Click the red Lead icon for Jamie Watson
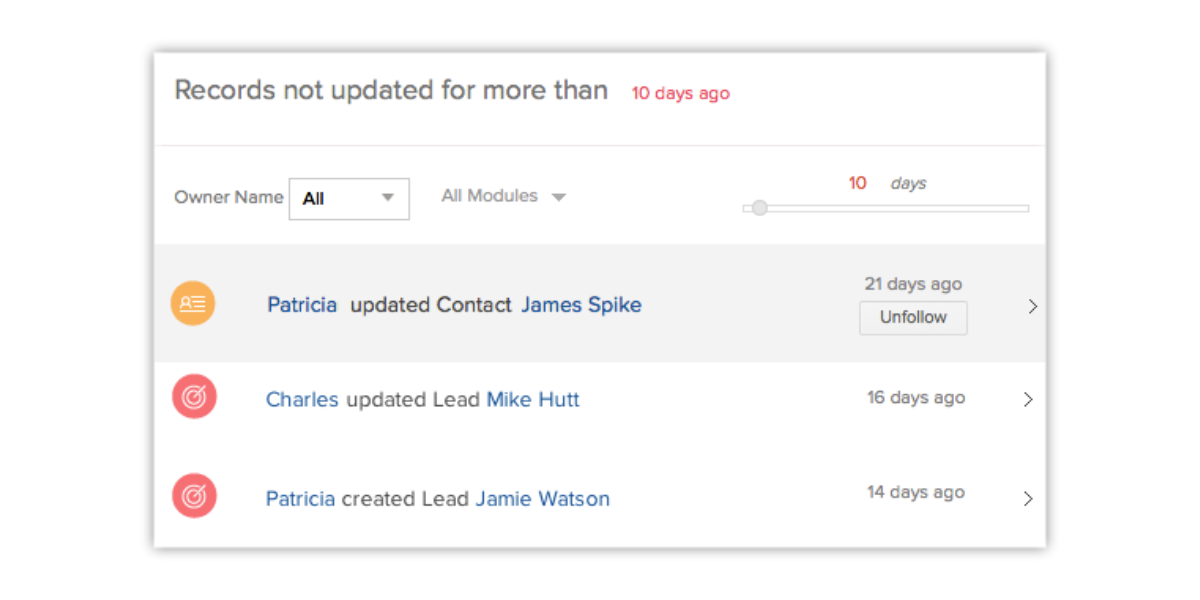Viewport: 1200px width, 600px height. (x=194, y=496)
